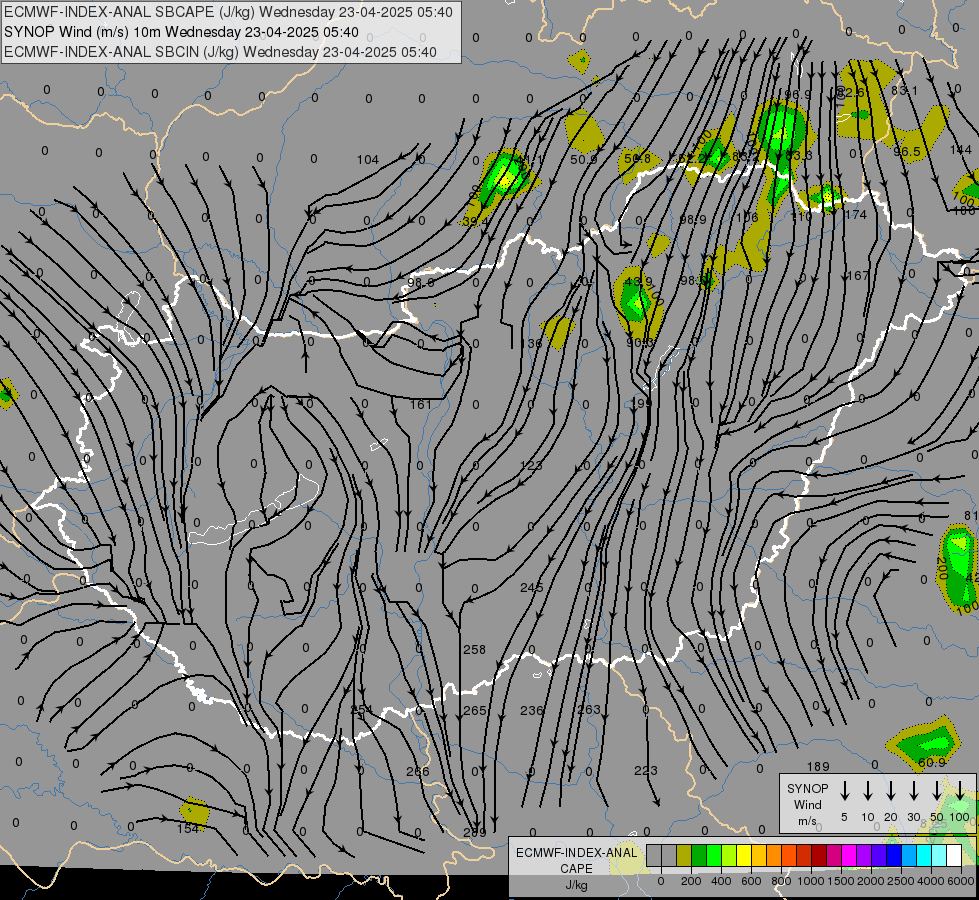Click the map value 104
Viewport: 979px width, 900px height.
368,160
